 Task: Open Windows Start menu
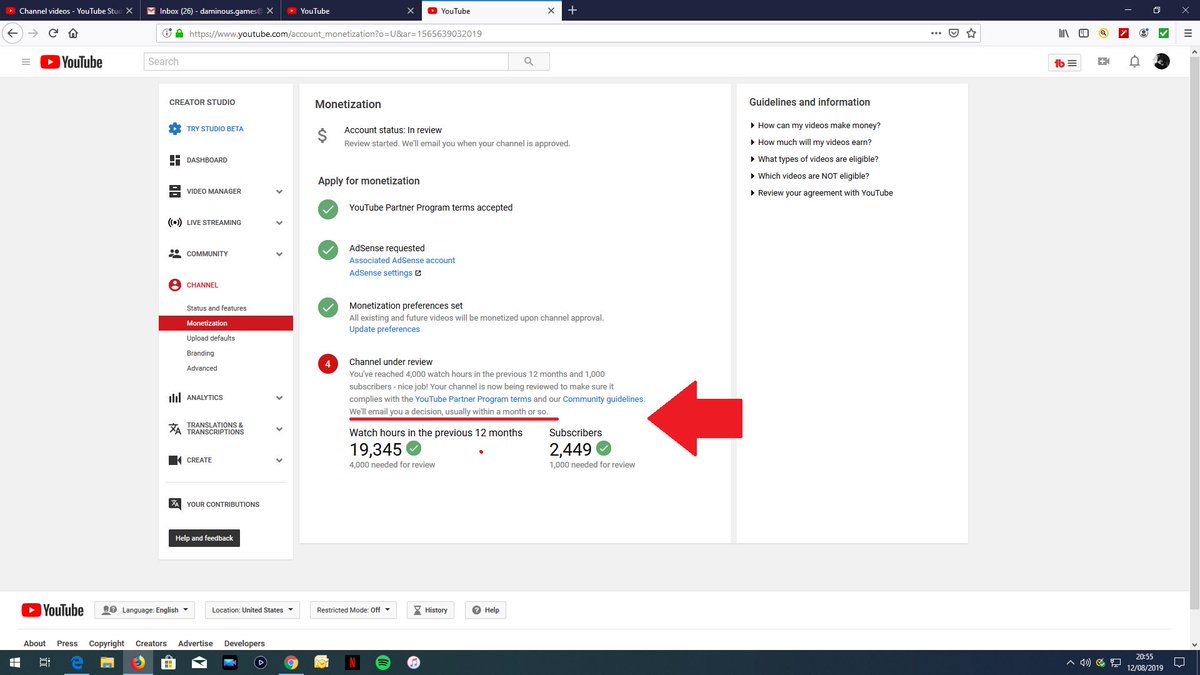tap(14, 662)
